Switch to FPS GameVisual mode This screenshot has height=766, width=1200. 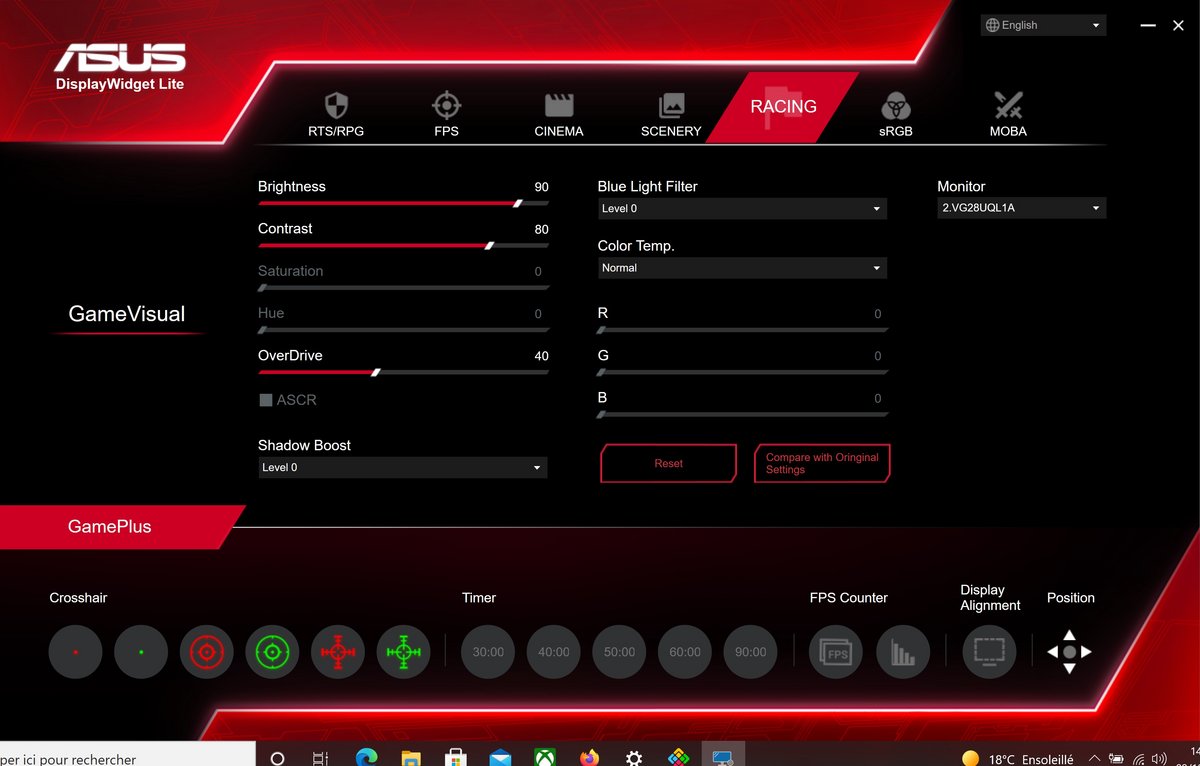446,114
